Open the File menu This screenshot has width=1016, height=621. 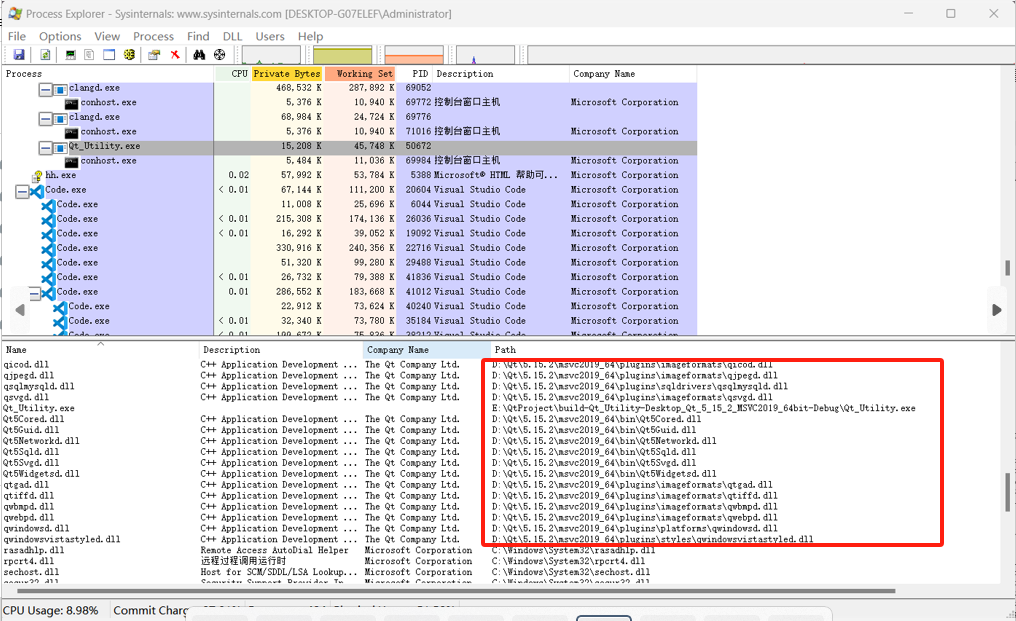click(x=17, y=36)
